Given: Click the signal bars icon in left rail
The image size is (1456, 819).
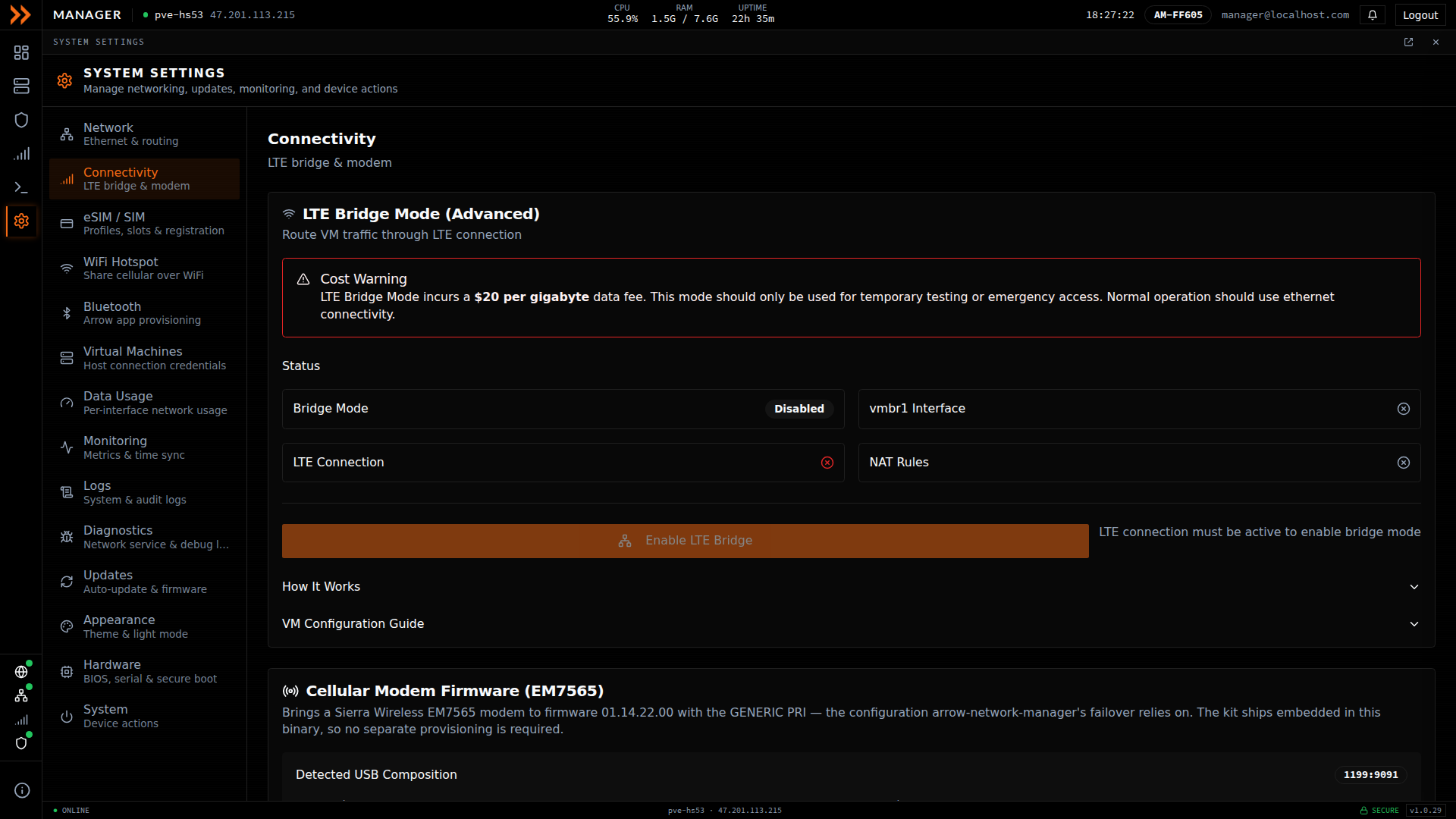Looking at the screenshot, I should (x=21, y=154).
